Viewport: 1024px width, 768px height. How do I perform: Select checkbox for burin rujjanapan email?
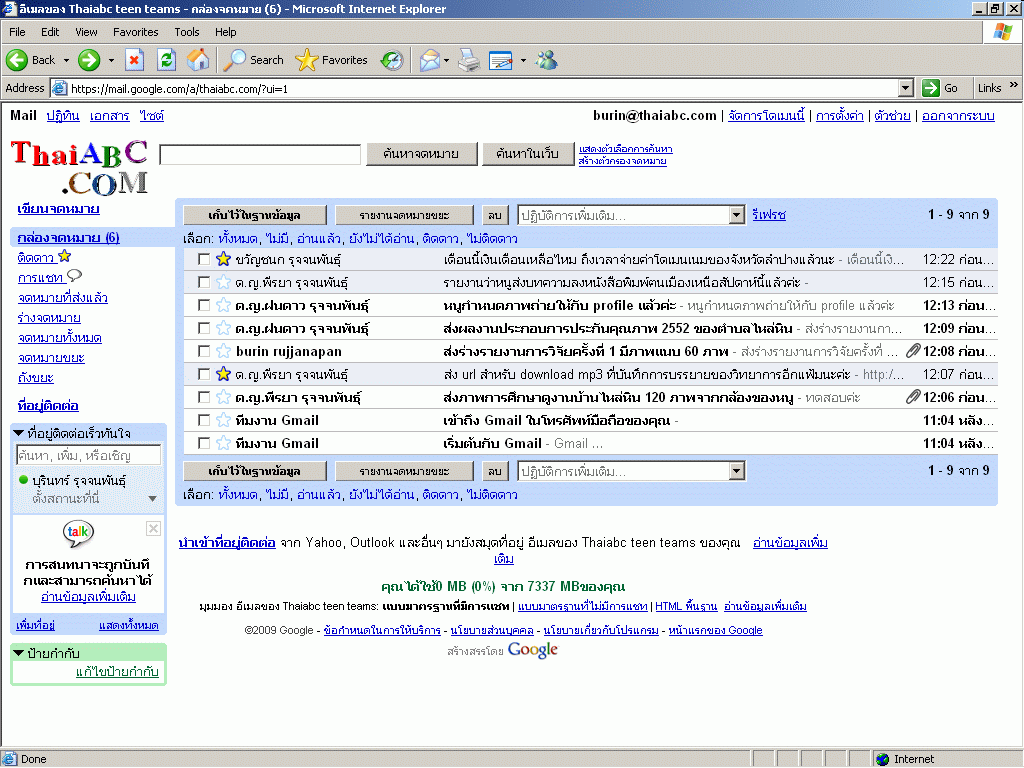point(204,351)
